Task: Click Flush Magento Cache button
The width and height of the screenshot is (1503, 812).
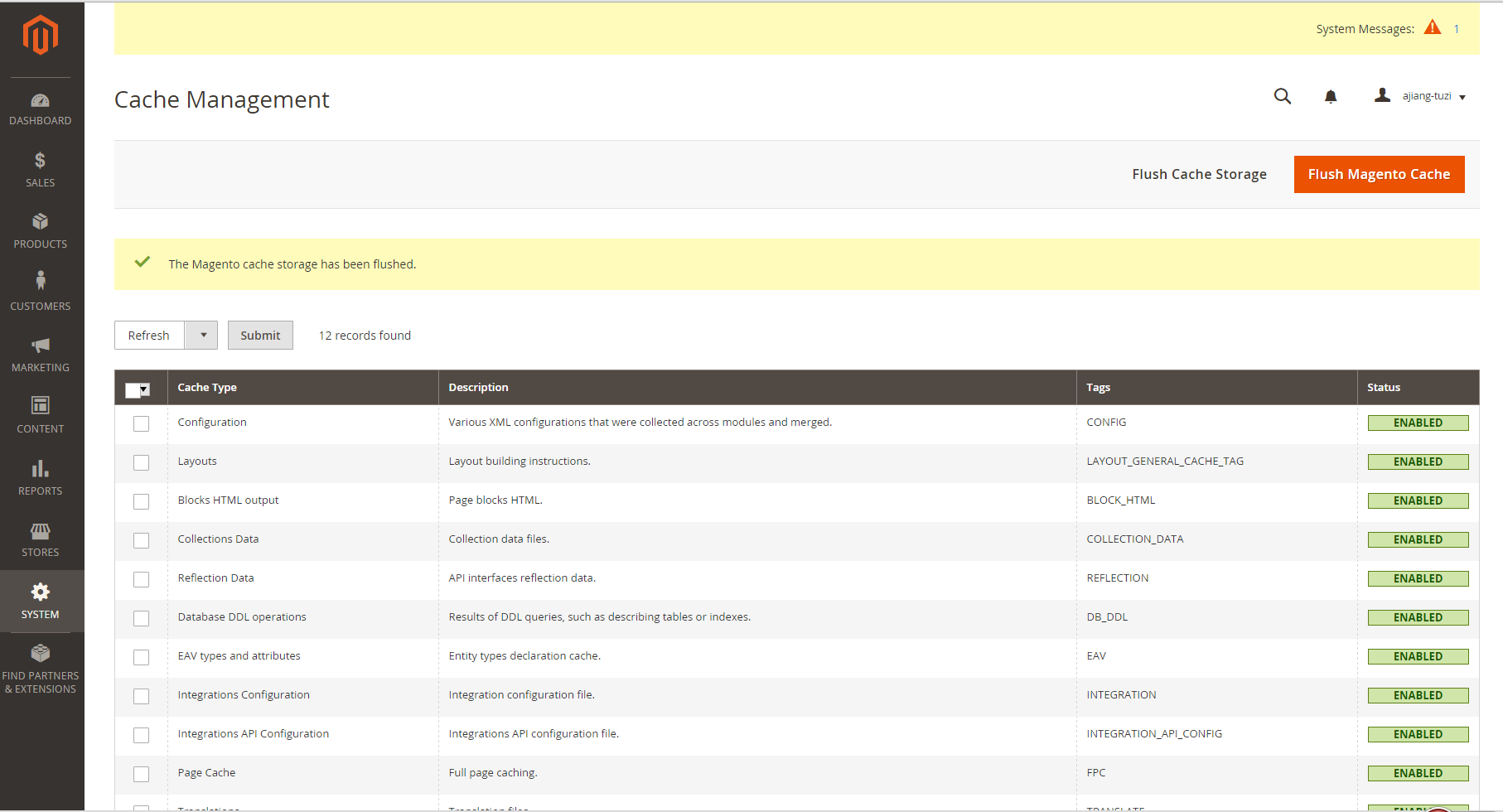Action: 1379,174
